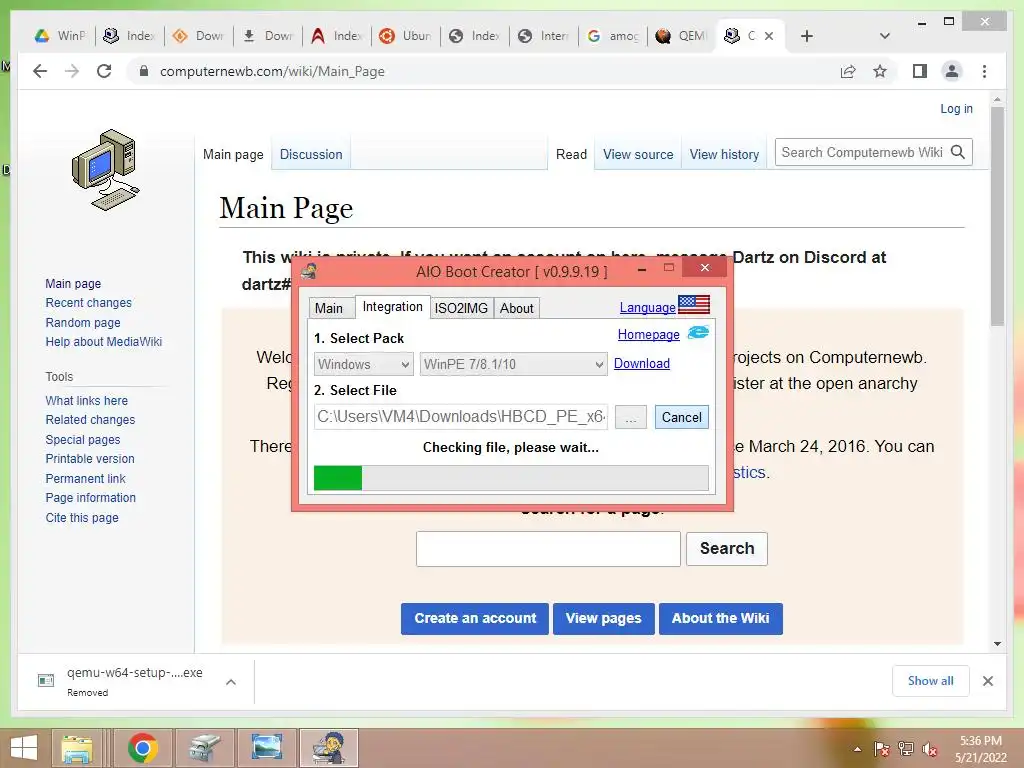Click the wiki Read tab

point(571,154)
